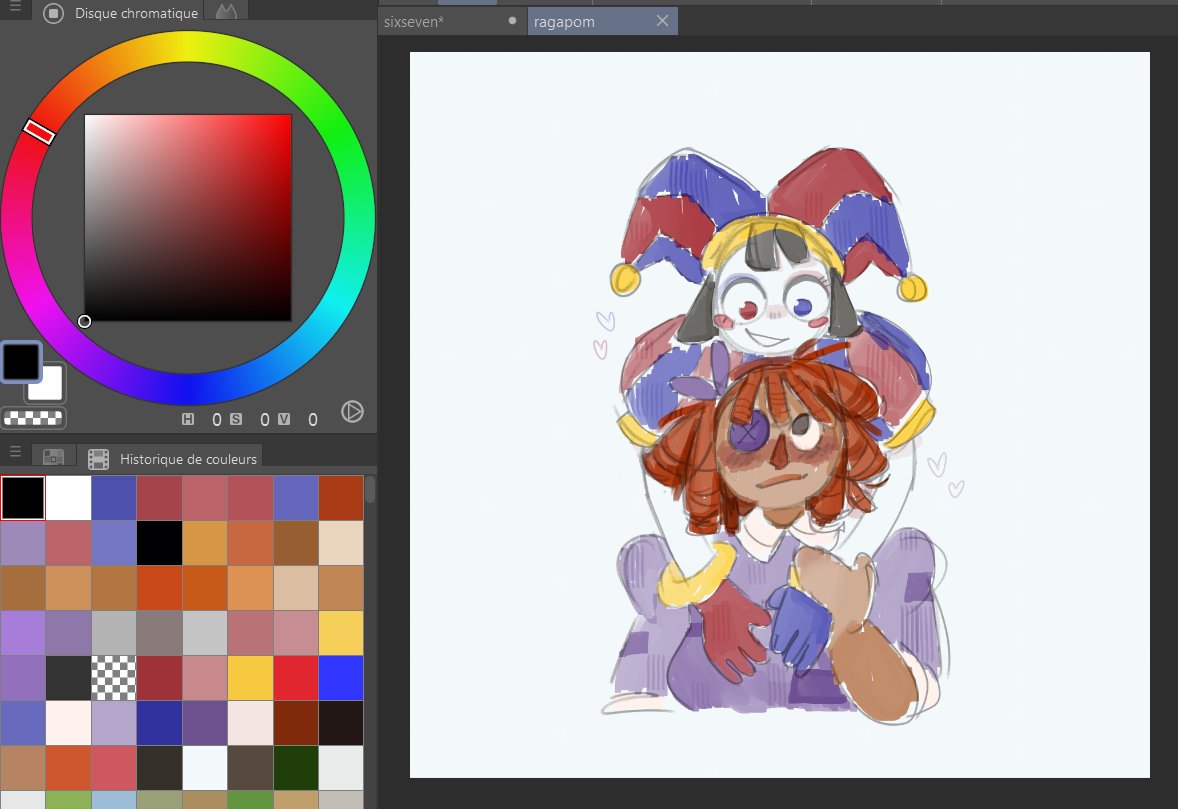Select the Historique de couleurs tab

[x=173, y=458]
